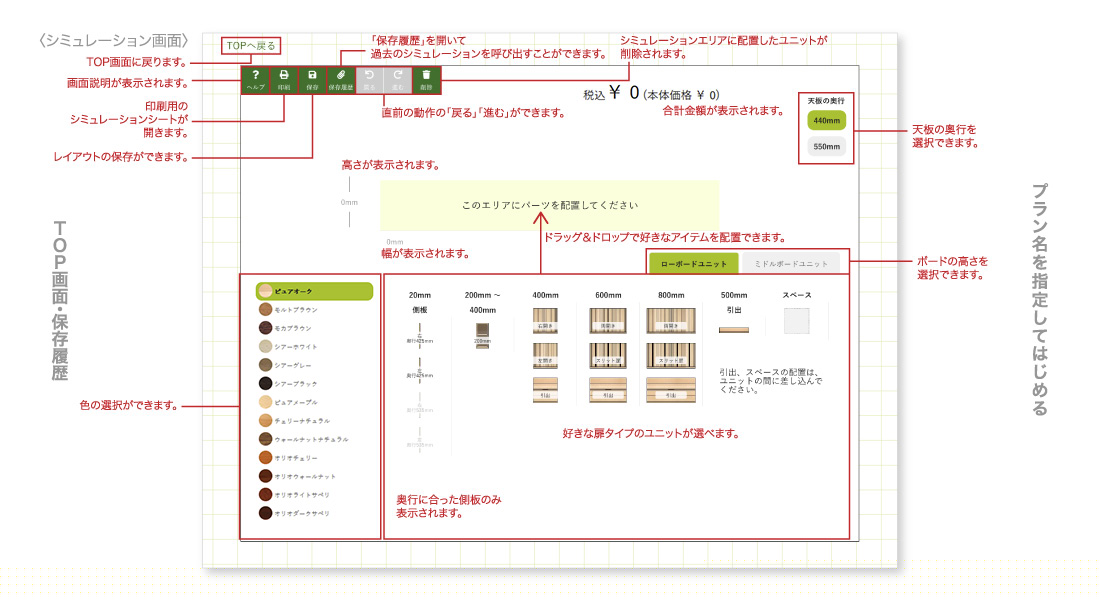Viewport: 1100px width, 600px height.
Task: Switch to ローボードユニット tab
Action: [x=693, y=263]
